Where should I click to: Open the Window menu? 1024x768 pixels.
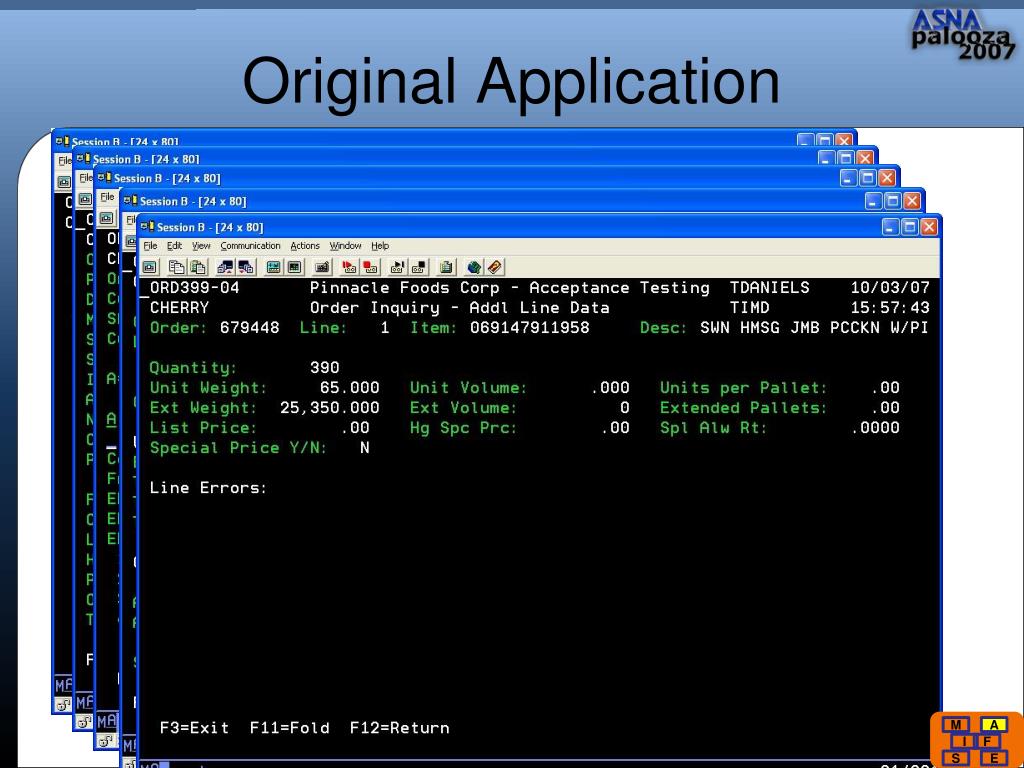(345, 246)
